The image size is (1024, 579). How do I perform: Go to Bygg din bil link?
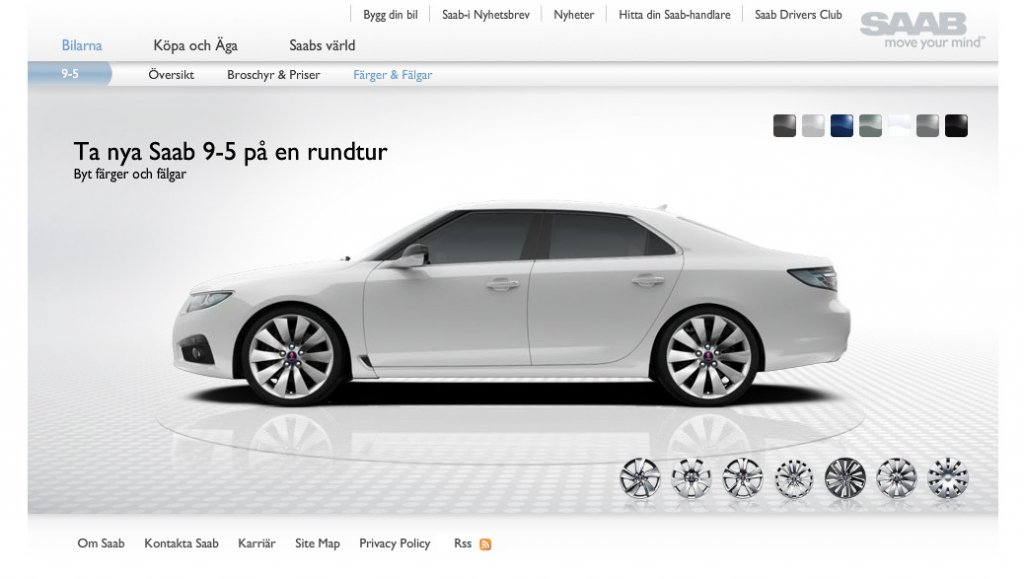pyautogui.click(x=391, y=14)
